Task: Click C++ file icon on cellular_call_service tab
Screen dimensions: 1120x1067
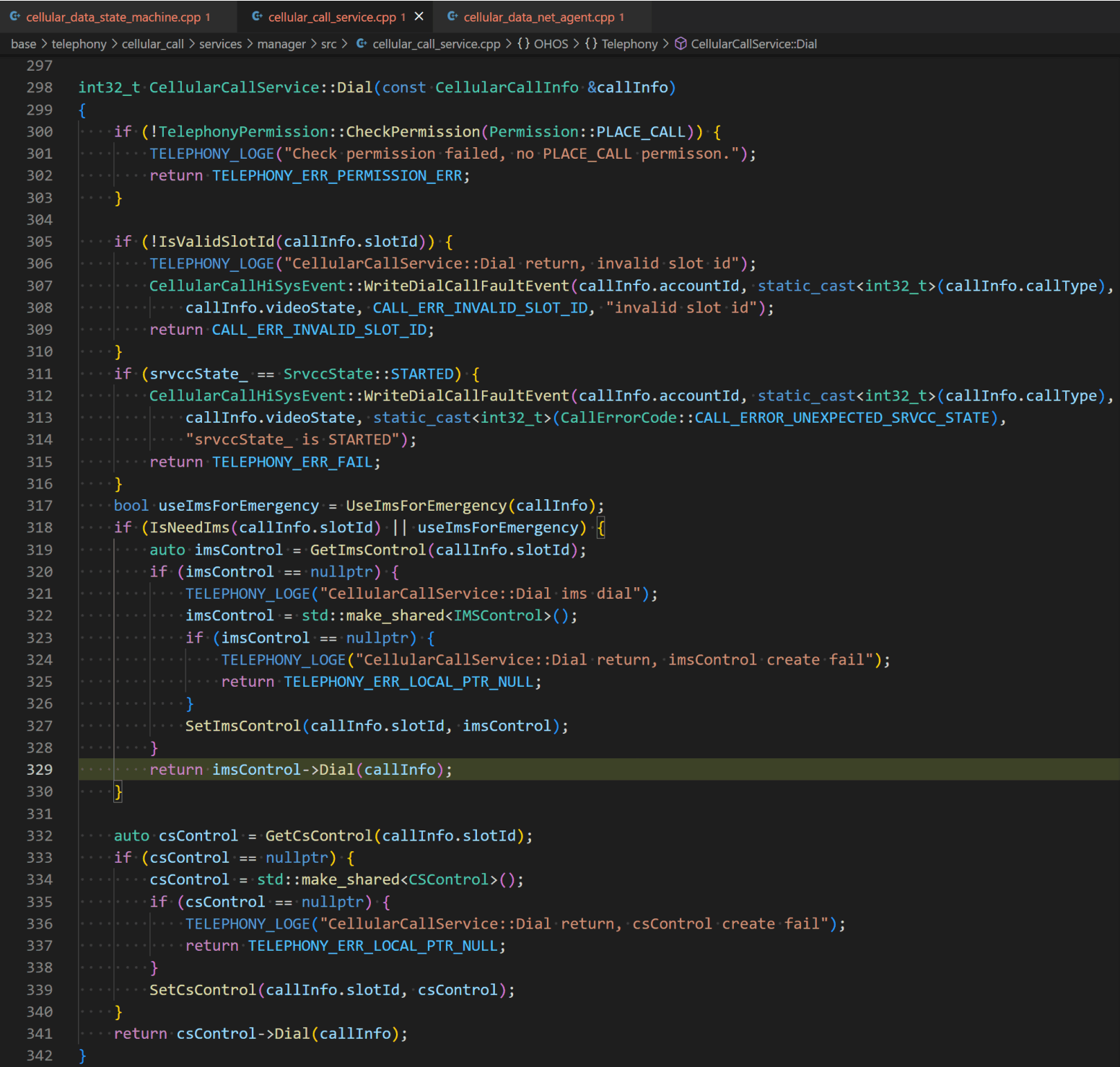Action: [257, 17]
